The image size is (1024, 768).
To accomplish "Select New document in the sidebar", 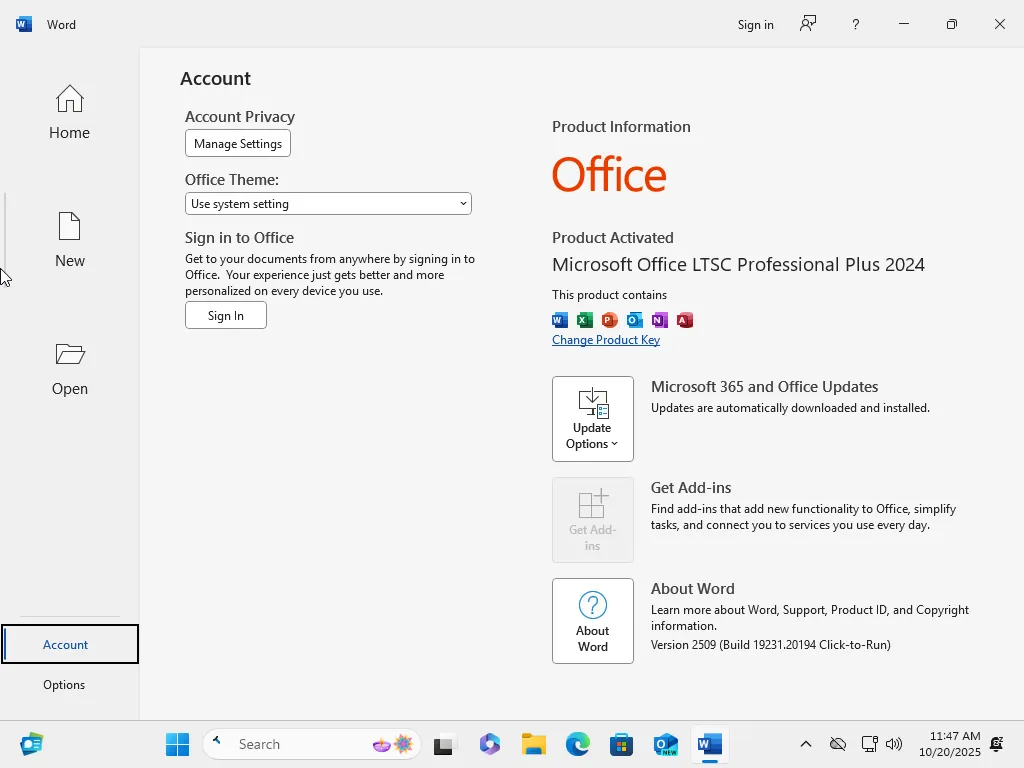I will click(x=69, y=240).
